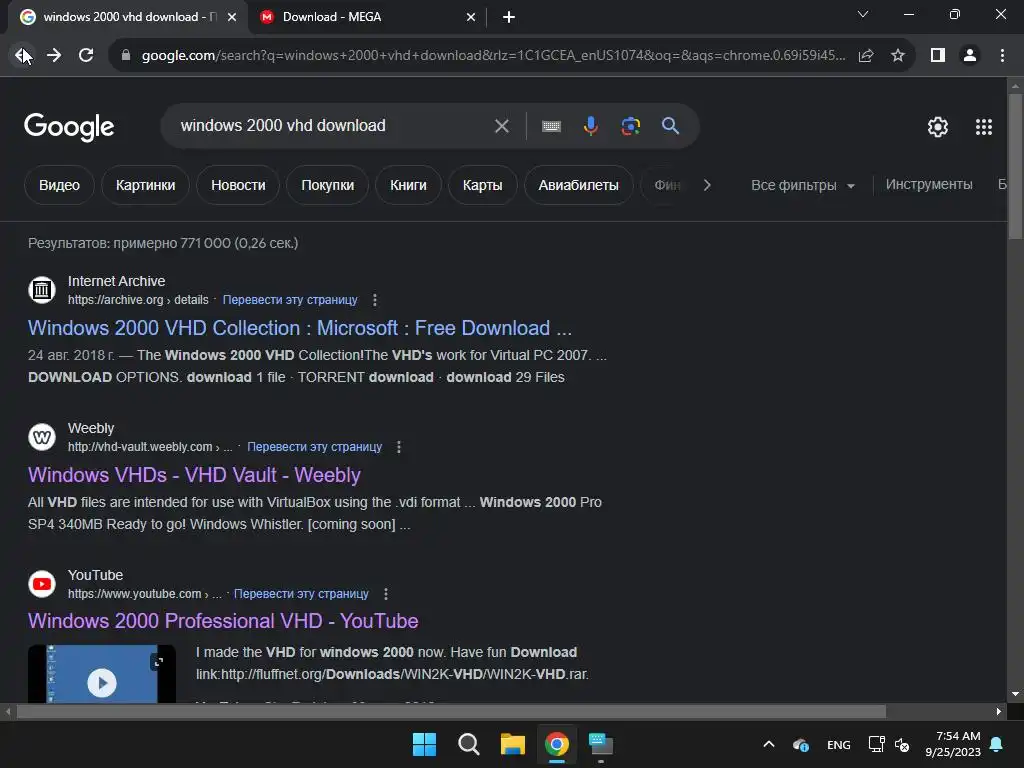Filter results by Видео

pos(59,185)
